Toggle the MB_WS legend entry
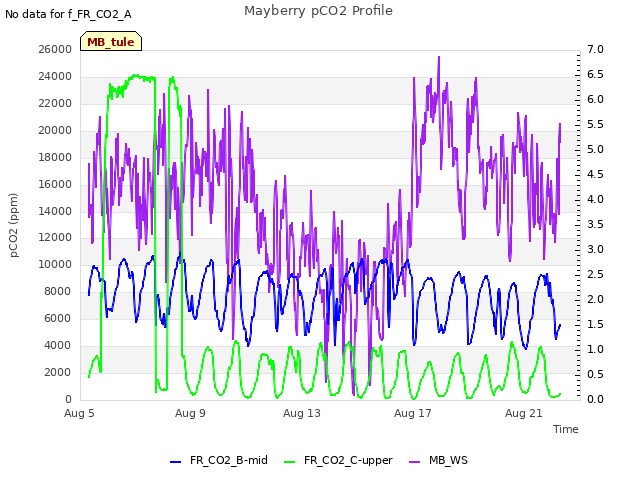 438,460
